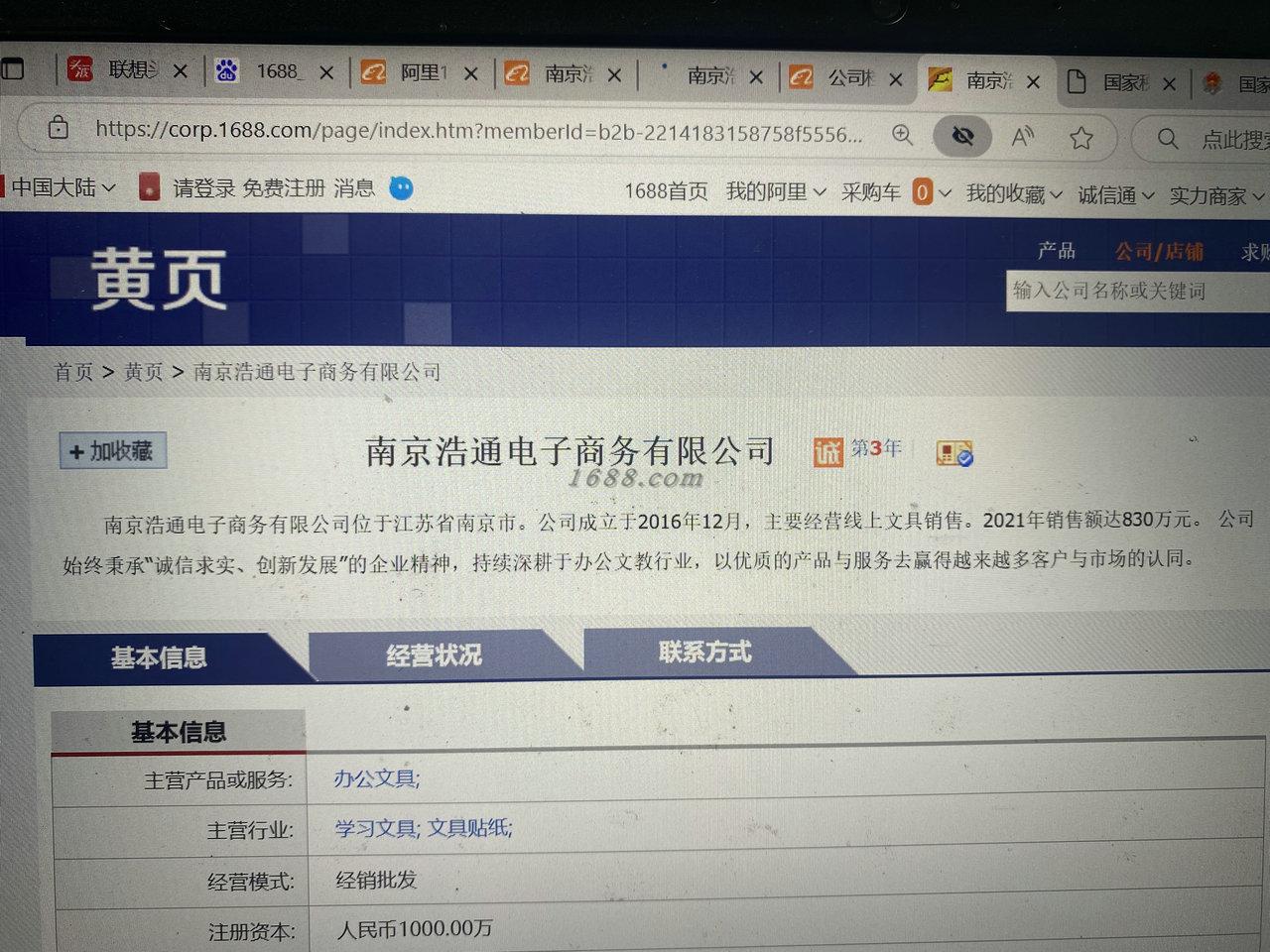Focus the 输入公司名称或关键词 search input

[x=1138, y=292]
